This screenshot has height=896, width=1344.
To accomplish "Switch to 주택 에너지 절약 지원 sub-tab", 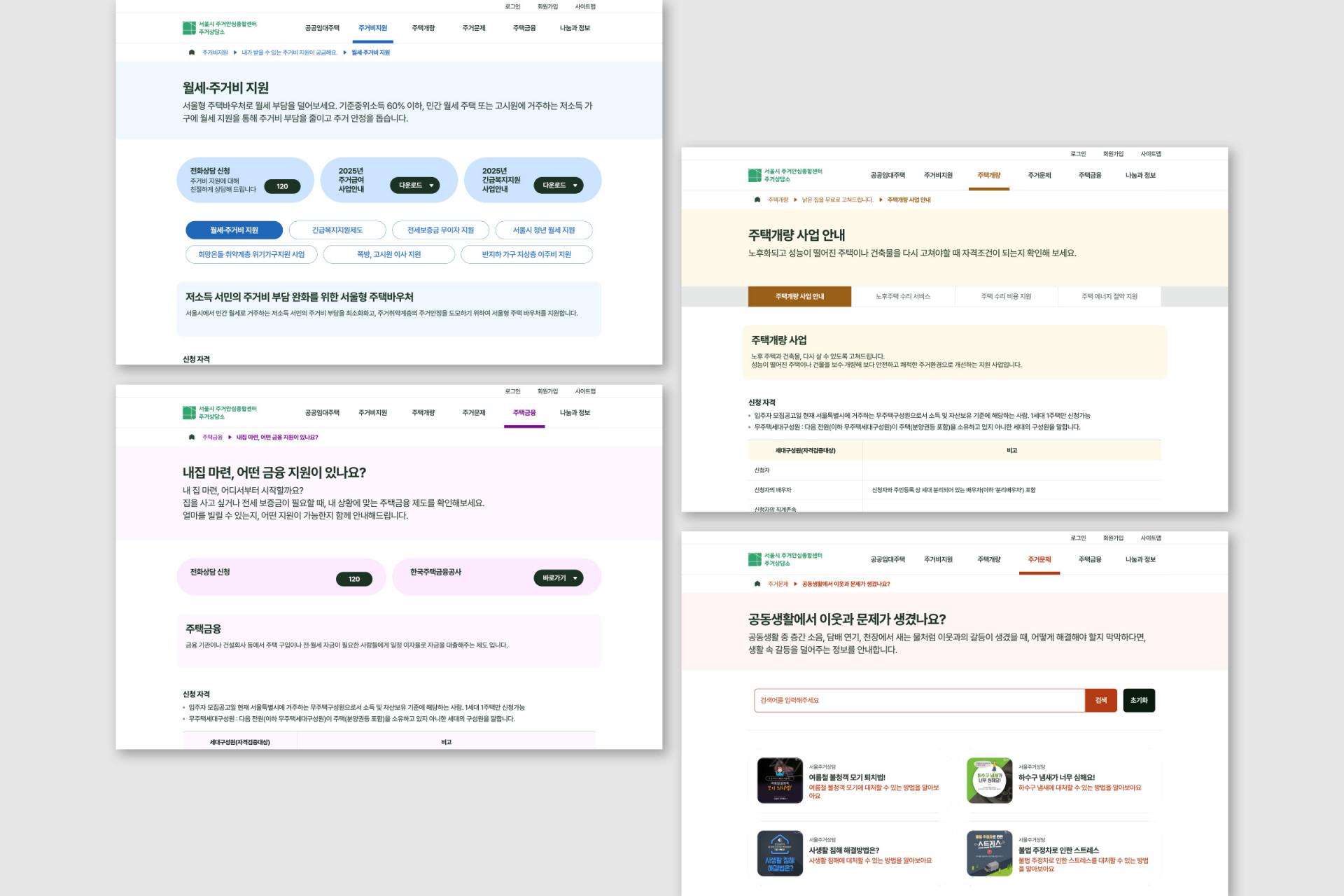I will pos(1109,297).
